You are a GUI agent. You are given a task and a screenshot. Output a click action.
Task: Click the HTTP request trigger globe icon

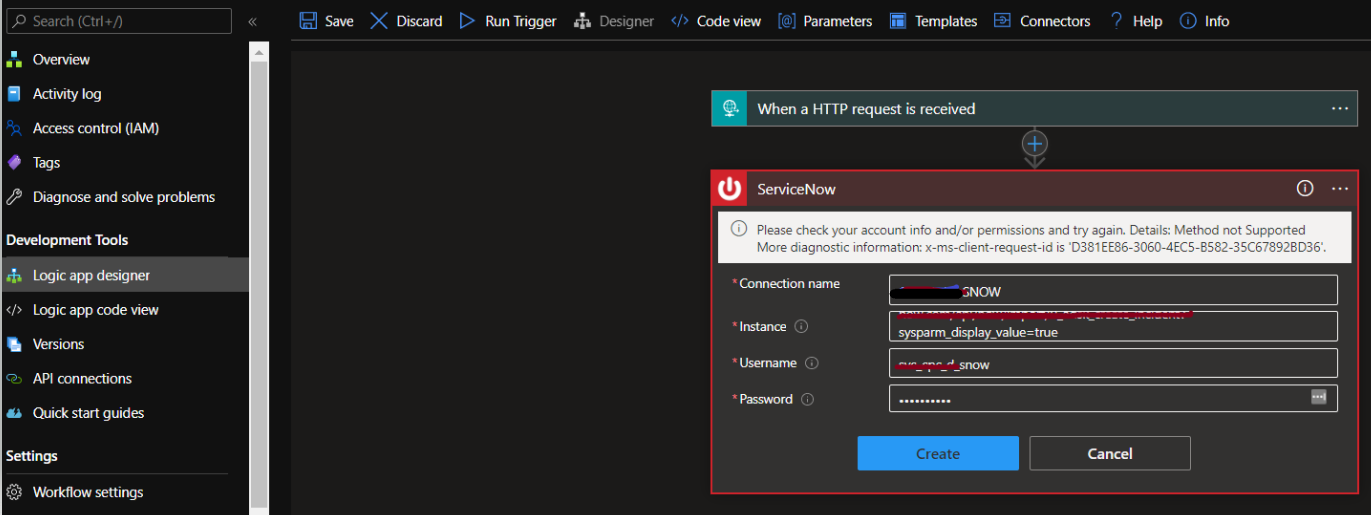[x=729, y=108]
